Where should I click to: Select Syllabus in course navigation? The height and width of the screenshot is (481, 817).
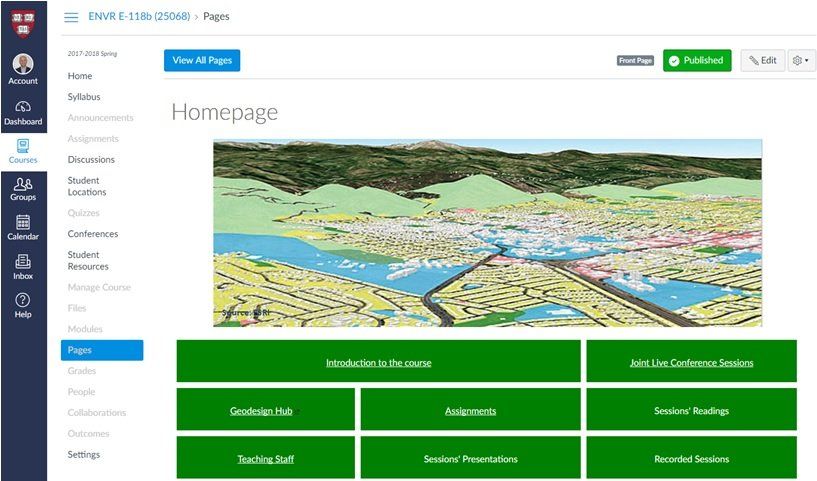pyautogui.click(x=84, y=97)
